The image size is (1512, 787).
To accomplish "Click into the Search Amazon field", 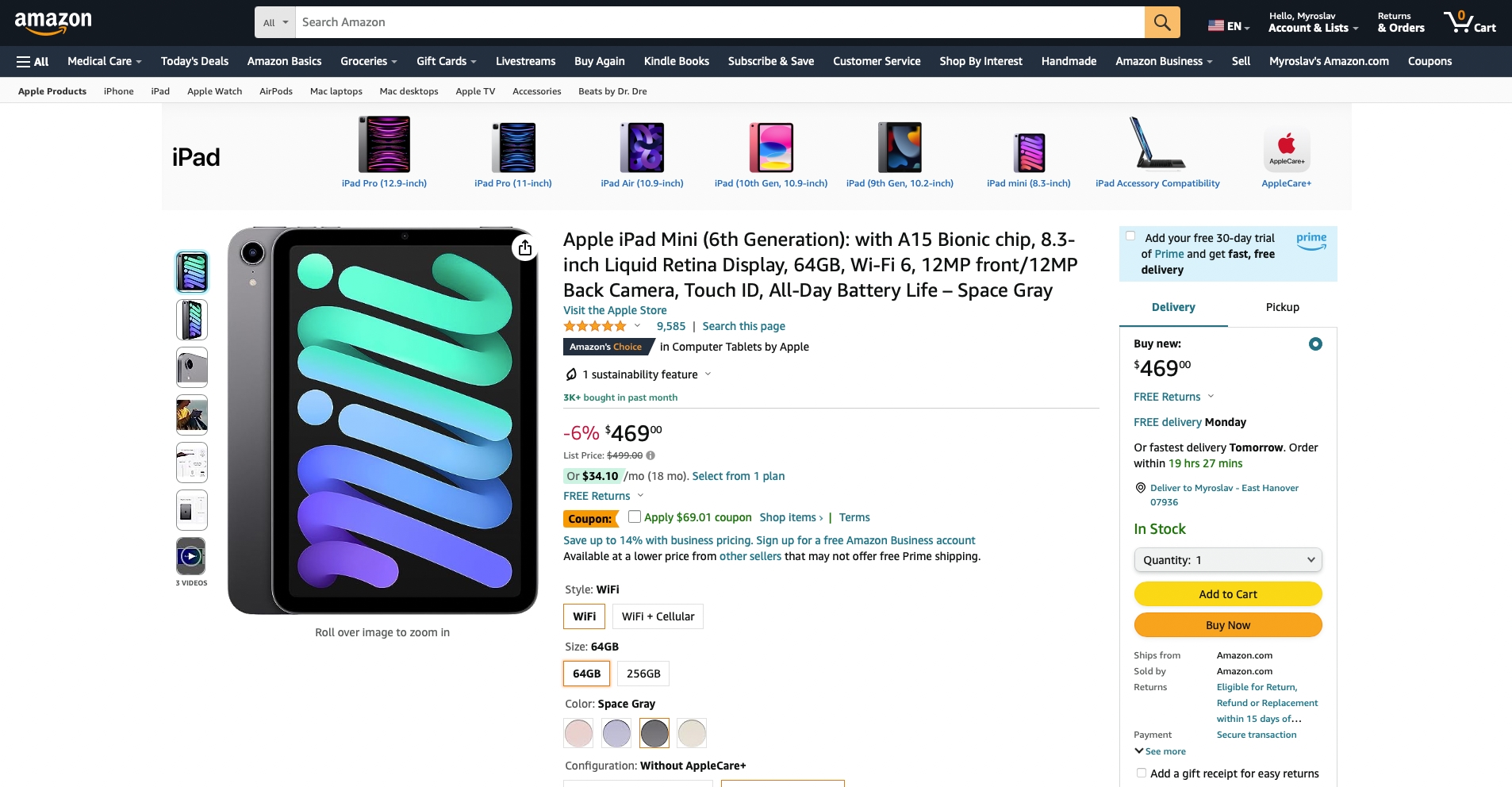I will click(x=720, y=22).
